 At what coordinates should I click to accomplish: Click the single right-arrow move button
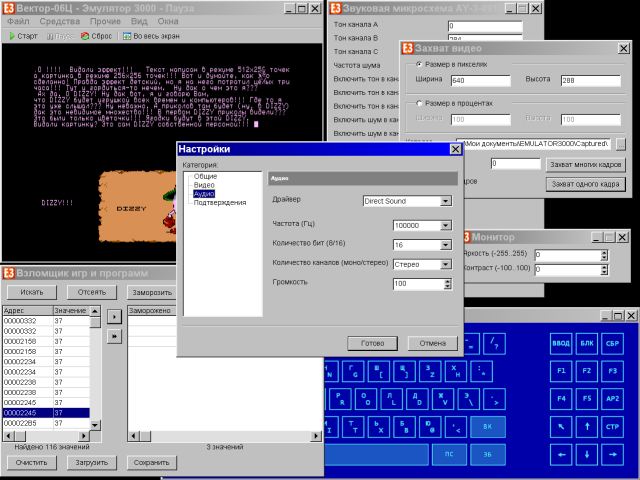pyautogui.click(x=114, y=316)
